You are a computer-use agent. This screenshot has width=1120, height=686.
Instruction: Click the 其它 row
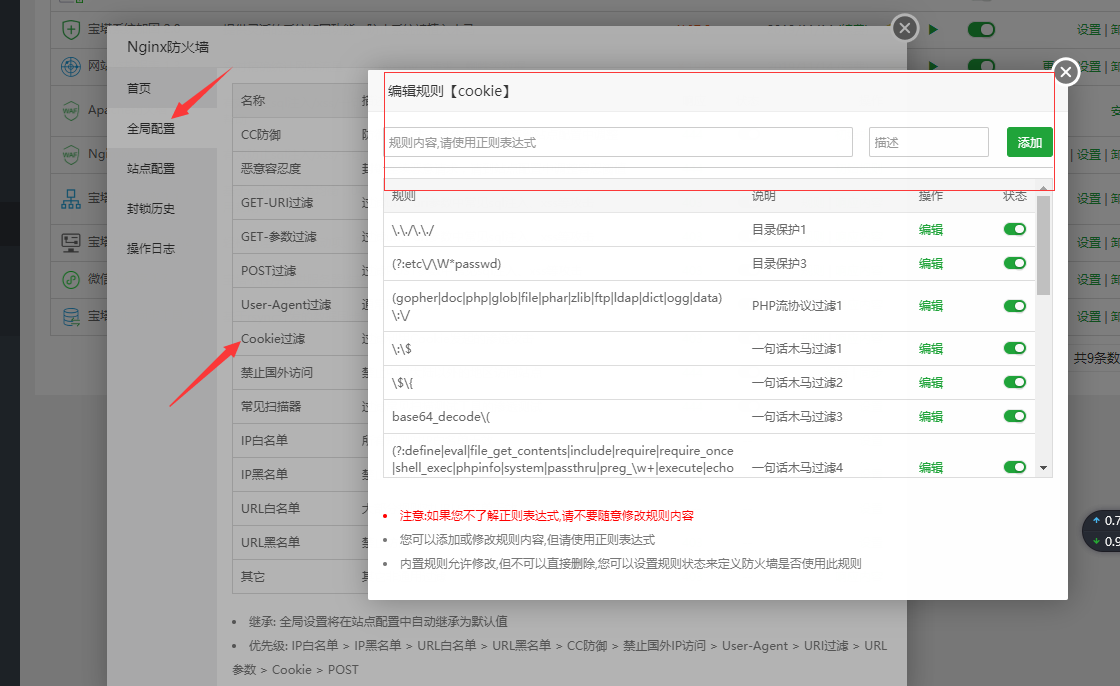[x=300, y=576]
